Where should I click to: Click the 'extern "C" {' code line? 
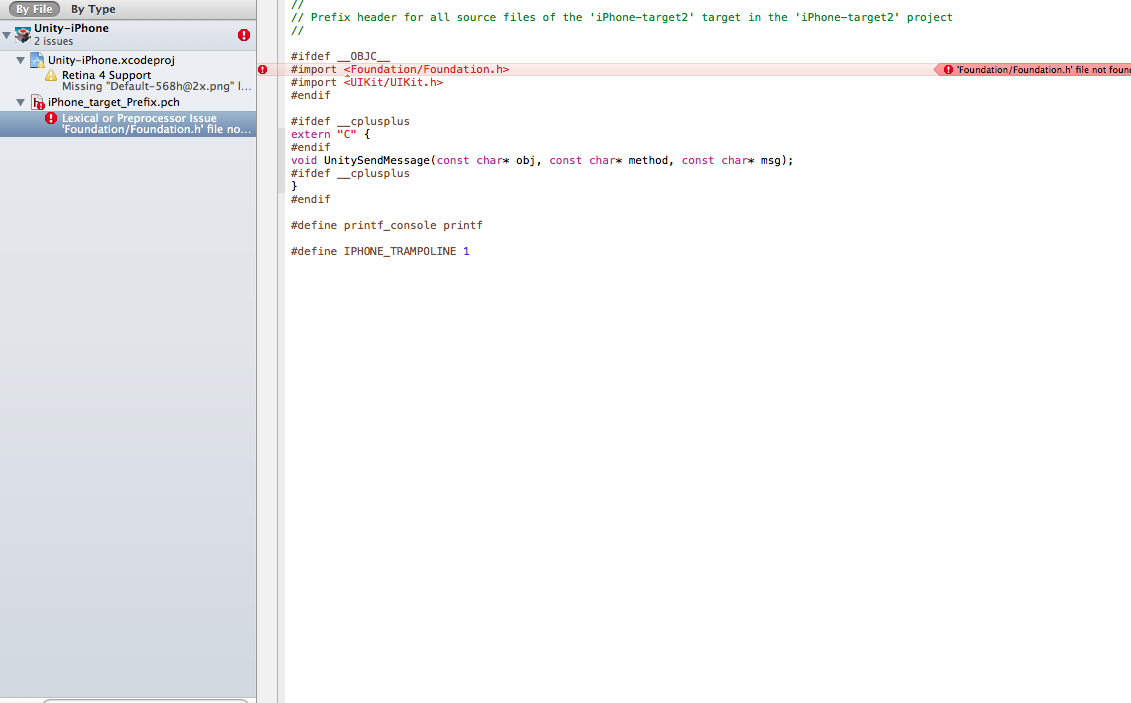[330, 134]
